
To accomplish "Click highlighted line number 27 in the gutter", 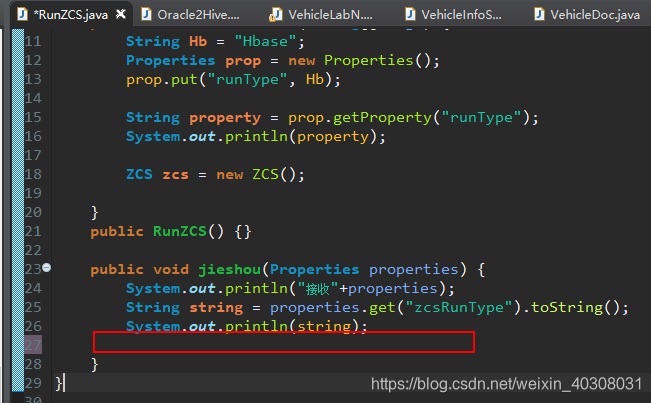I will tap(33, 345).
